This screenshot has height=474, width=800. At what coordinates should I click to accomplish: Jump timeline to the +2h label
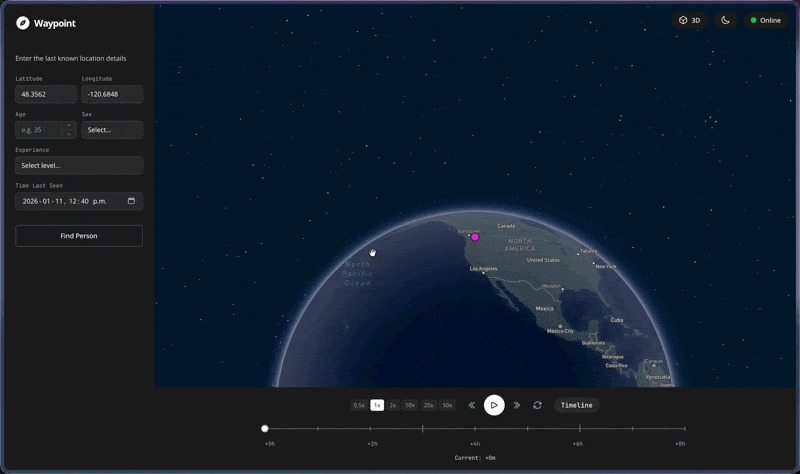pos(372,444)
